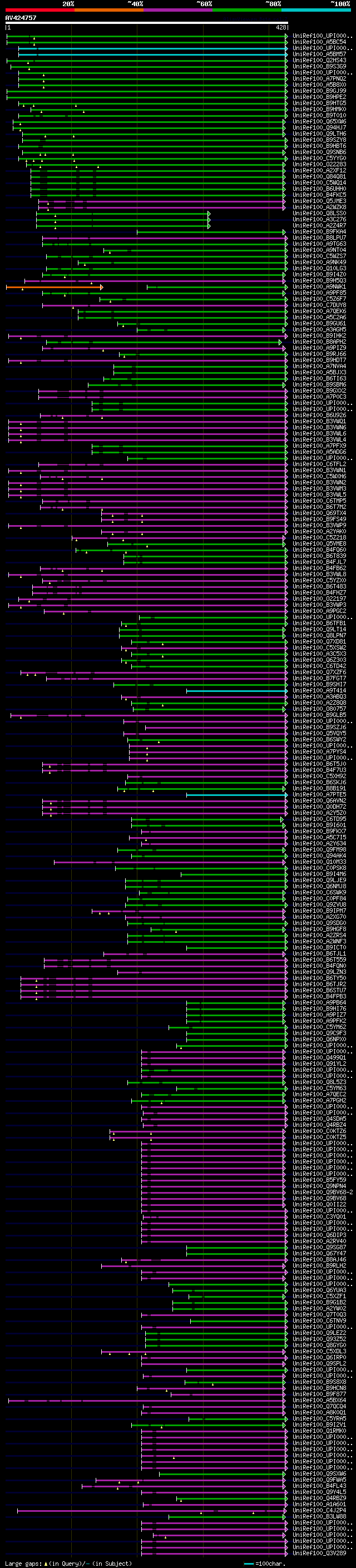Viewport: 356px width, 1568px height.
Task: Select hit label UniRef100_O22283
Action: tap(319, 164)
